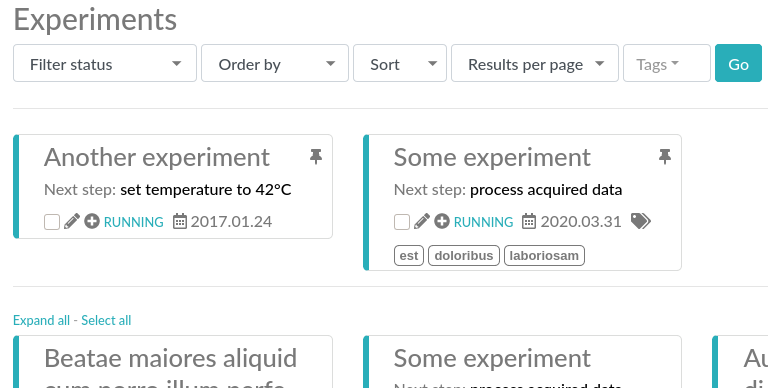Viewport: 768px width, 388px height.
Task: Tick the pinned Some experiment checkbox
Action: [x=402, y=222]
